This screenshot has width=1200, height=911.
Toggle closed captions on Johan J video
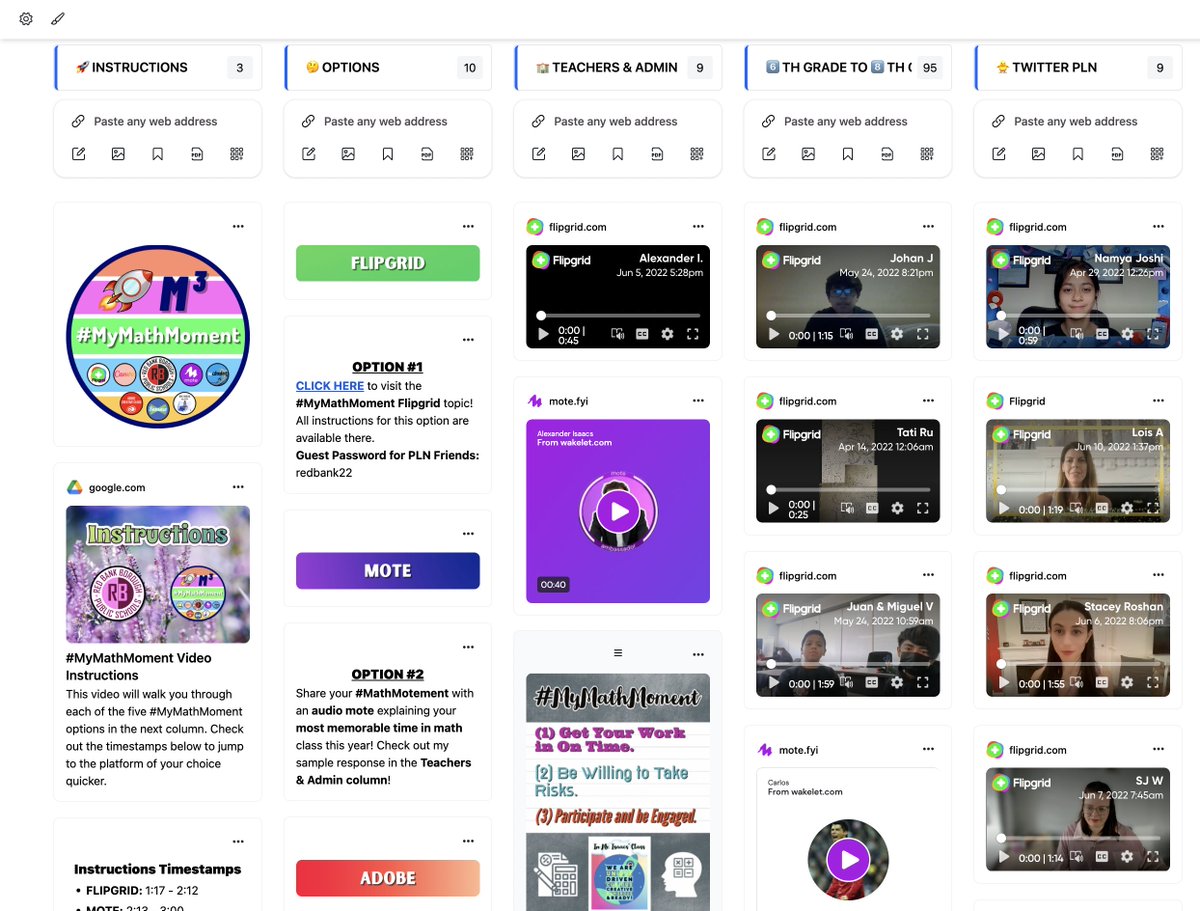click(x=872, y=335)
